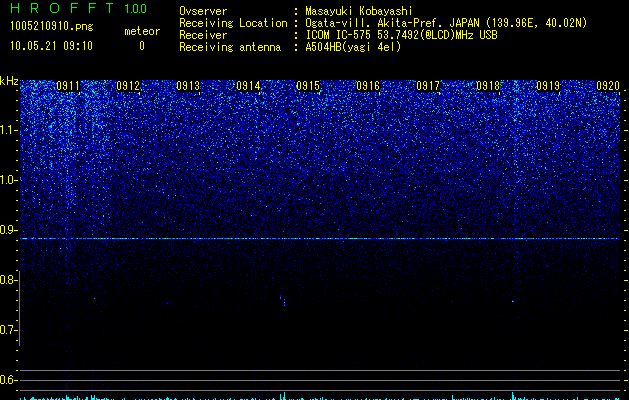629x400 pixels.
Task: Select observer name Masayuki Kobayashi
Action: [x=359, y=12]
